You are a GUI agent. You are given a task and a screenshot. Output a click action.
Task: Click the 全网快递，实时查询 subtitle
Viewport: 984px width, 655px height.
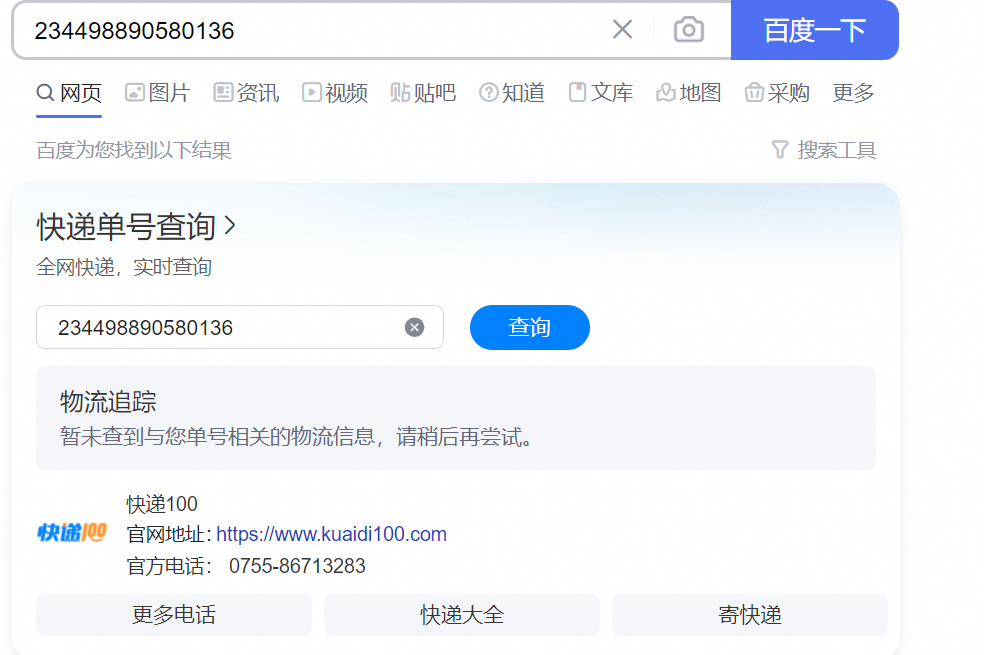(124, 267)
